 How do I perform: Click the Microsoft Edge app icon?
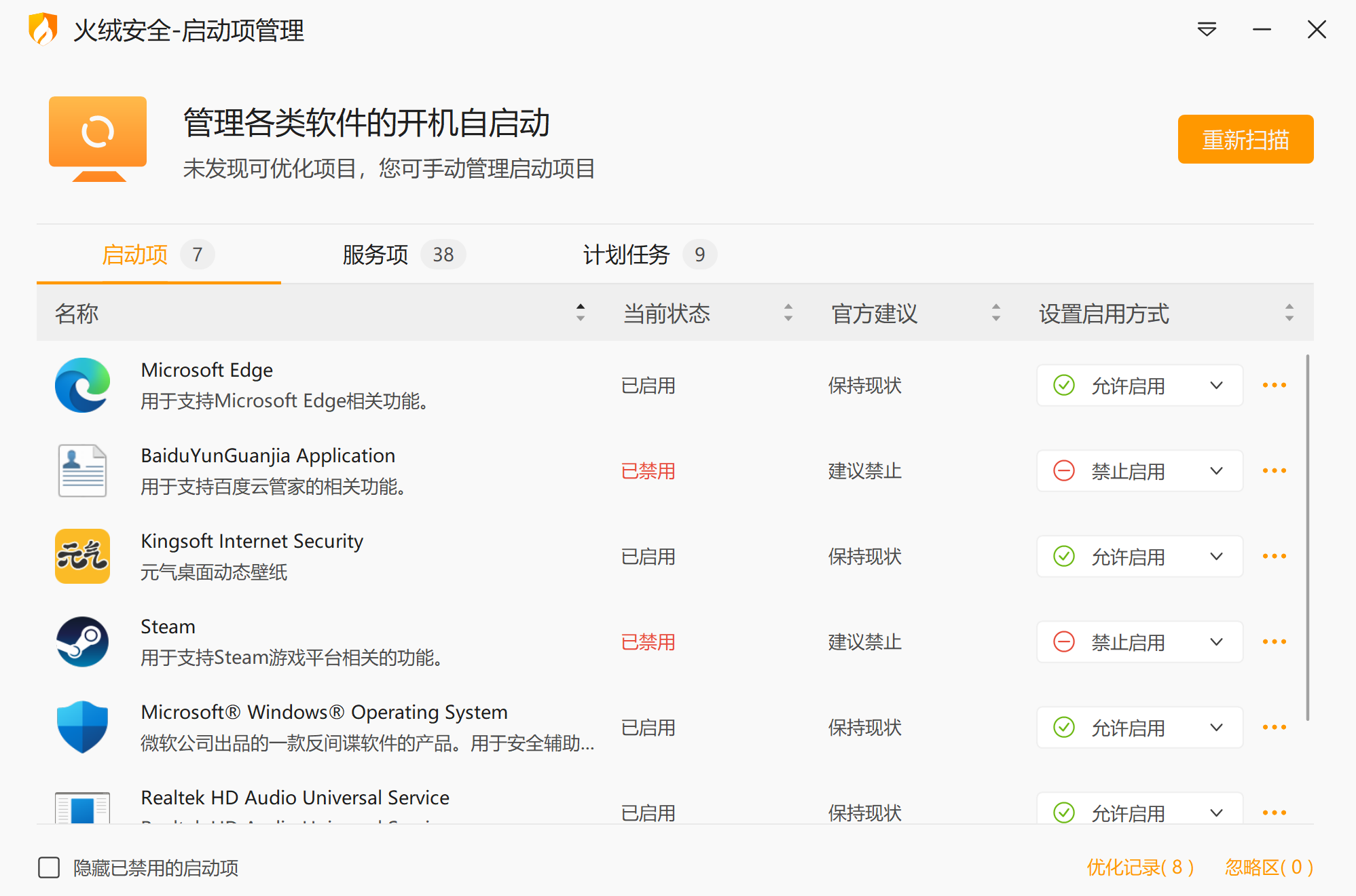(82, 385)
